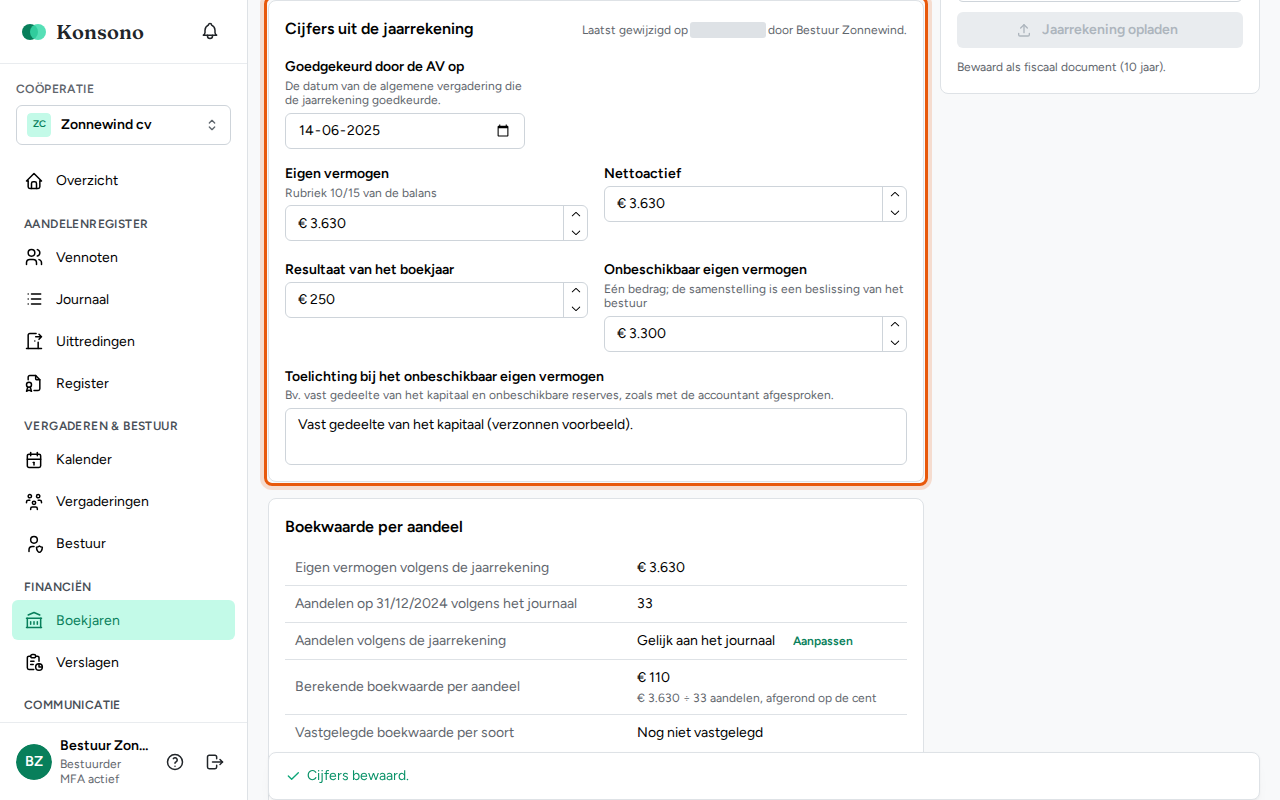Open the calendar picker in date field
The width and height of the screenshot is (1280, 800).
click(503, 131)
